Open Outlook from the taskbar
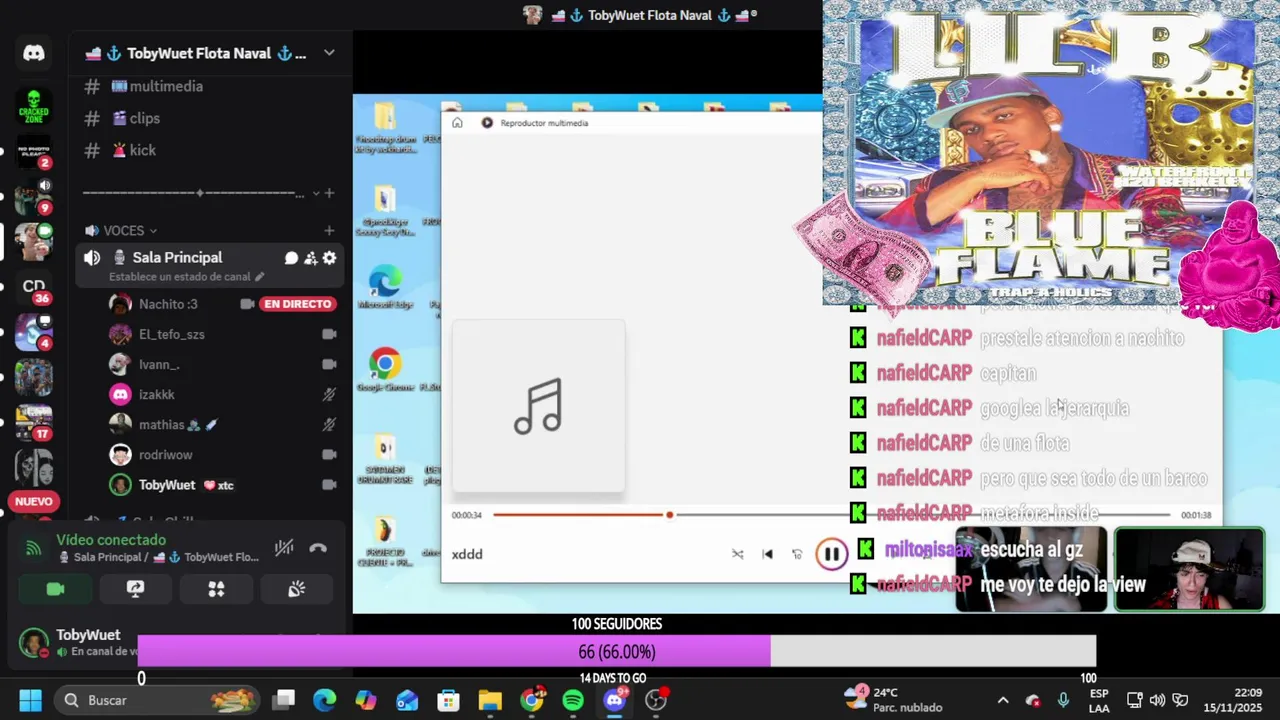 [407, 700]
